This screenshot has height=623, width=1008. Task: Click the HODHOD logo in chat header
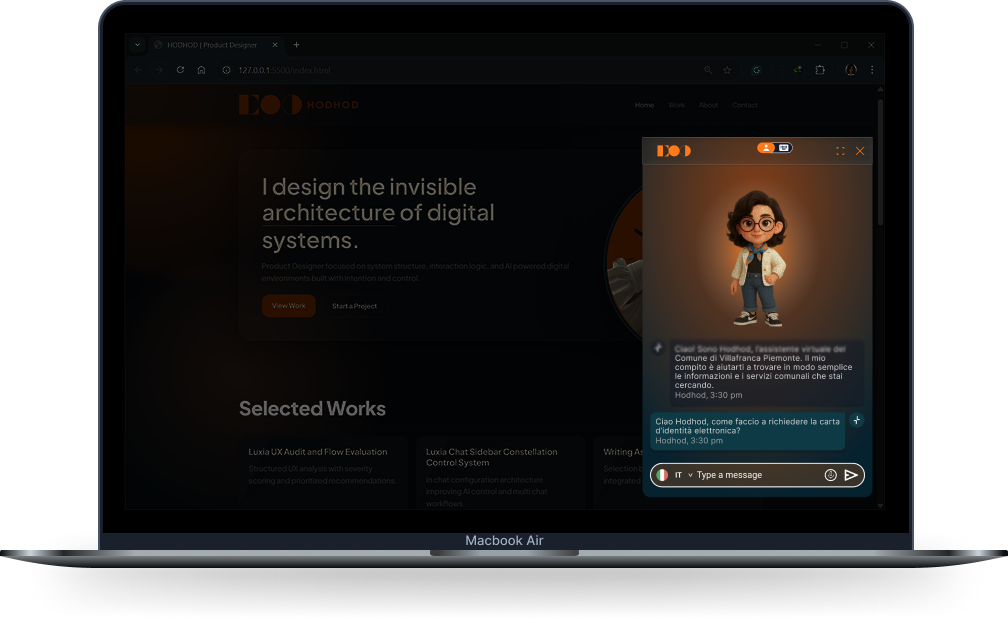point(674,151)
